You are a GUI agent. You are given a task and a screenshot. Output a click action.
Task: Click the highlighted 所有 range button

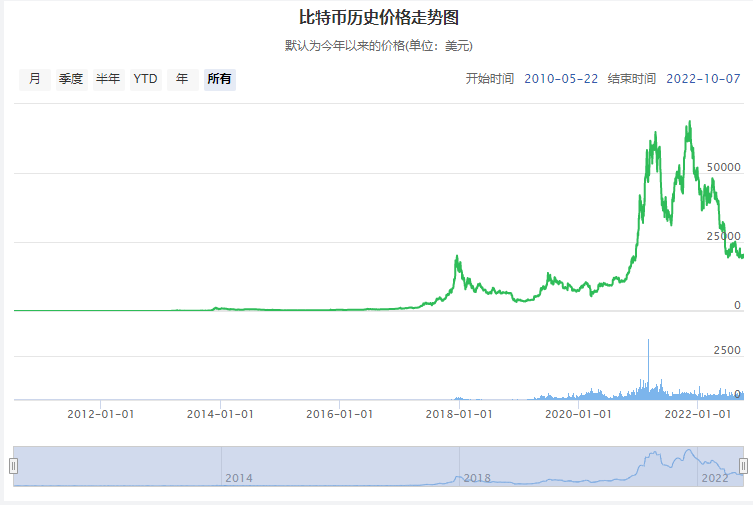point(219,79)
